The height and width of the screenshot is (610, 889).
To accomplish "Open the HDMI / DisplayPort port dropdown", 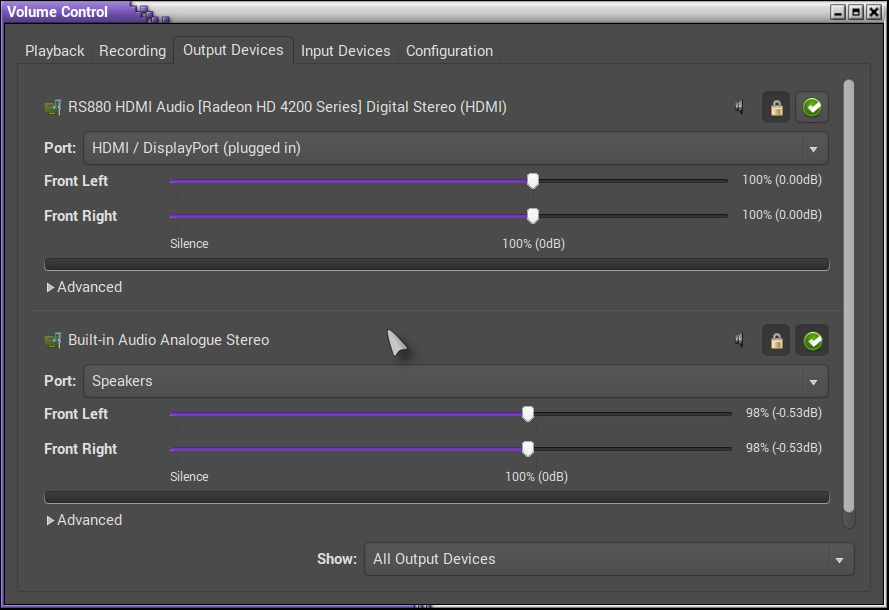I will 455,148.
